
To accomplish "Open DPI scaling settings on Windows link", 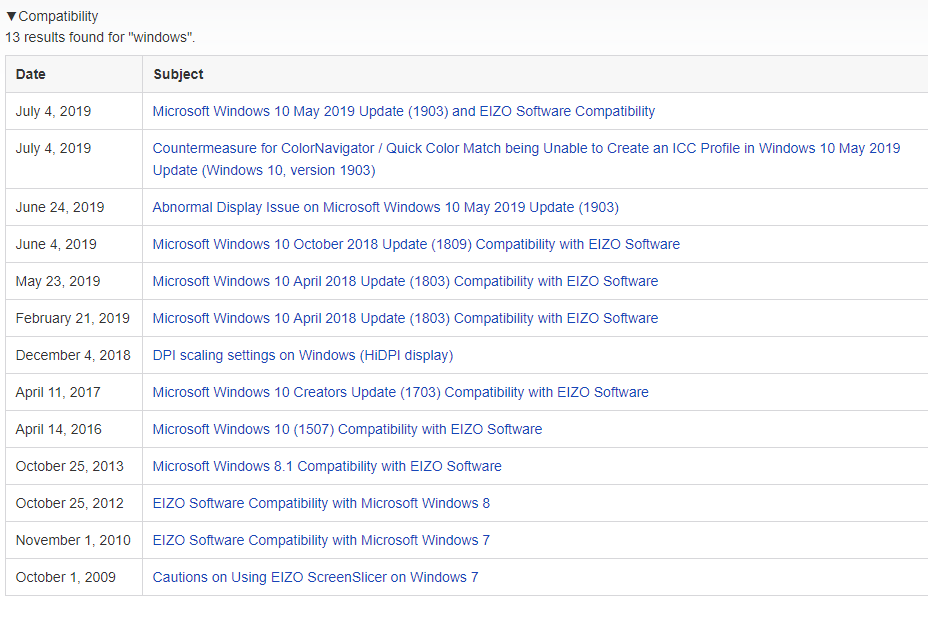I will 303,355.
